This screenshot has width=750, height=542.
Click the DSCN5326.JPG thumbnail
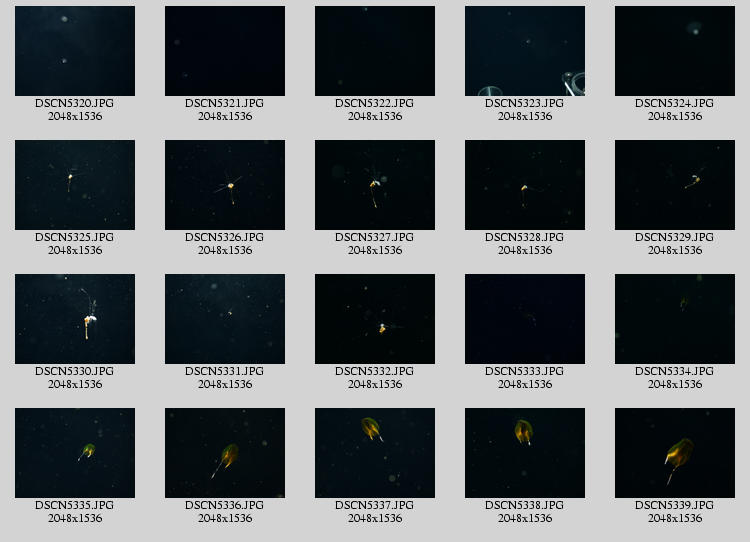pos(225,185)
